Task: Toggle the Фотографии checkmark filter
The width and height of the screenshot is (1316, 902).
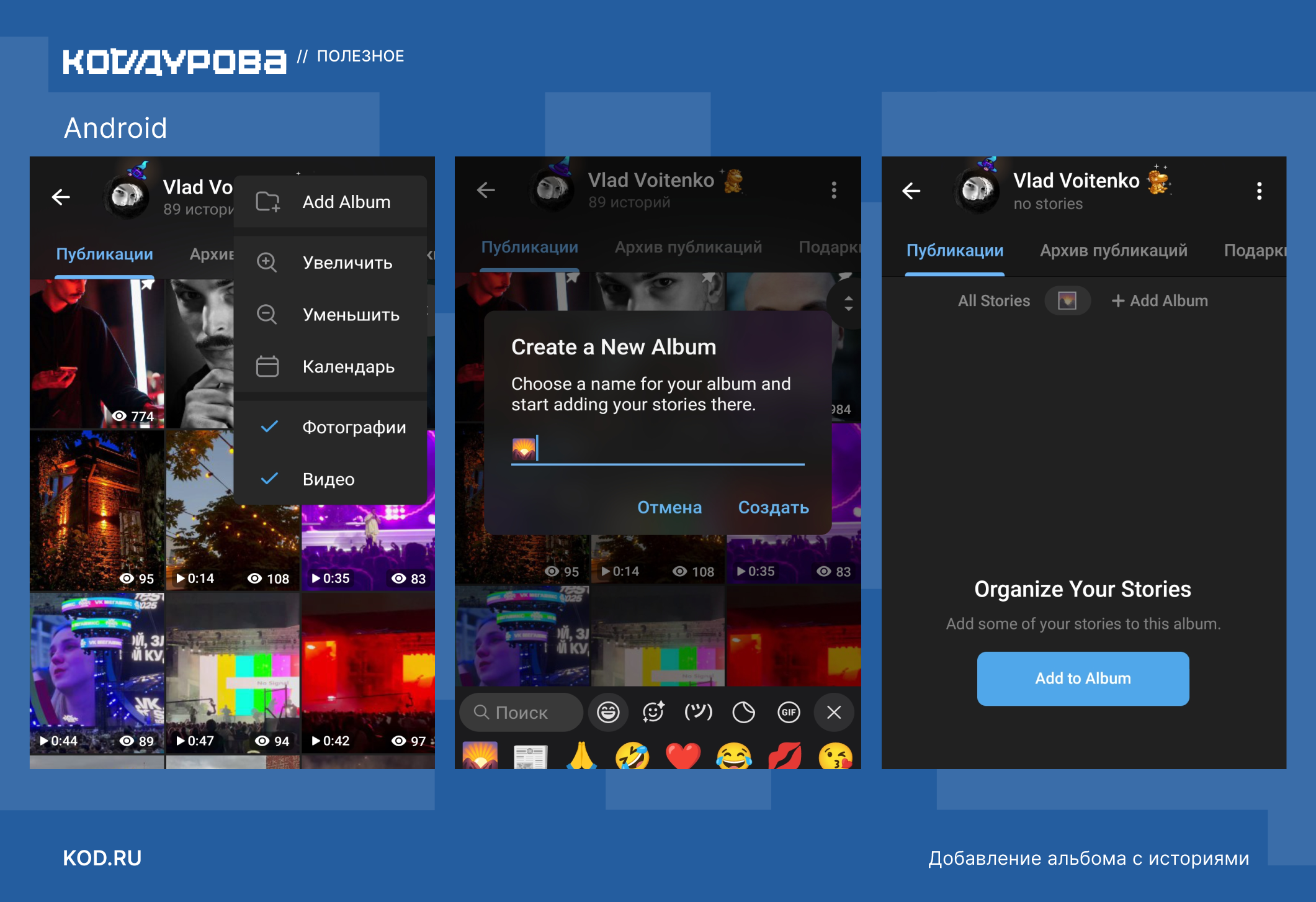Action: click(330, 427)
